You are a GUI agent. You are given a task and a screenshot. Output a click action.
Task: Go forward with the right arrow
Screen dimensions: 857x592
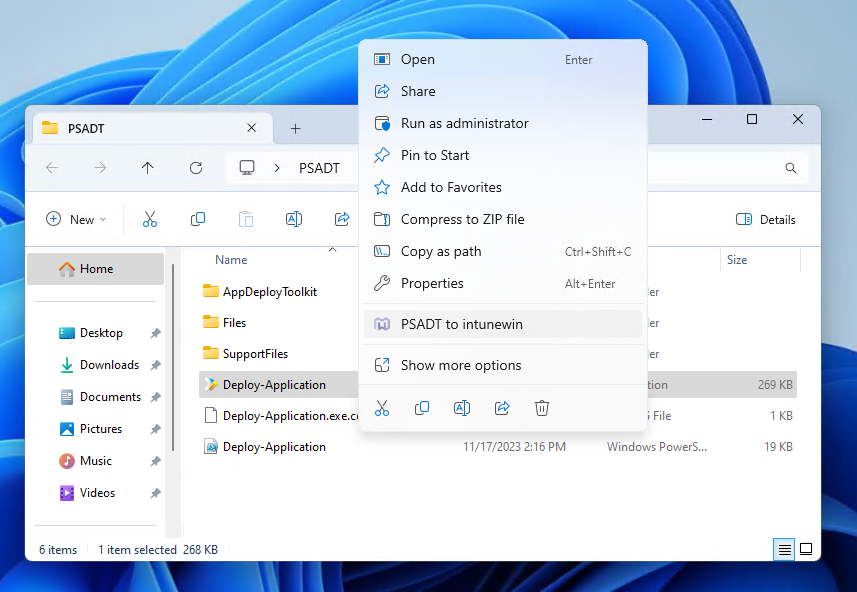pyautogui.click(x=100, y=168)
